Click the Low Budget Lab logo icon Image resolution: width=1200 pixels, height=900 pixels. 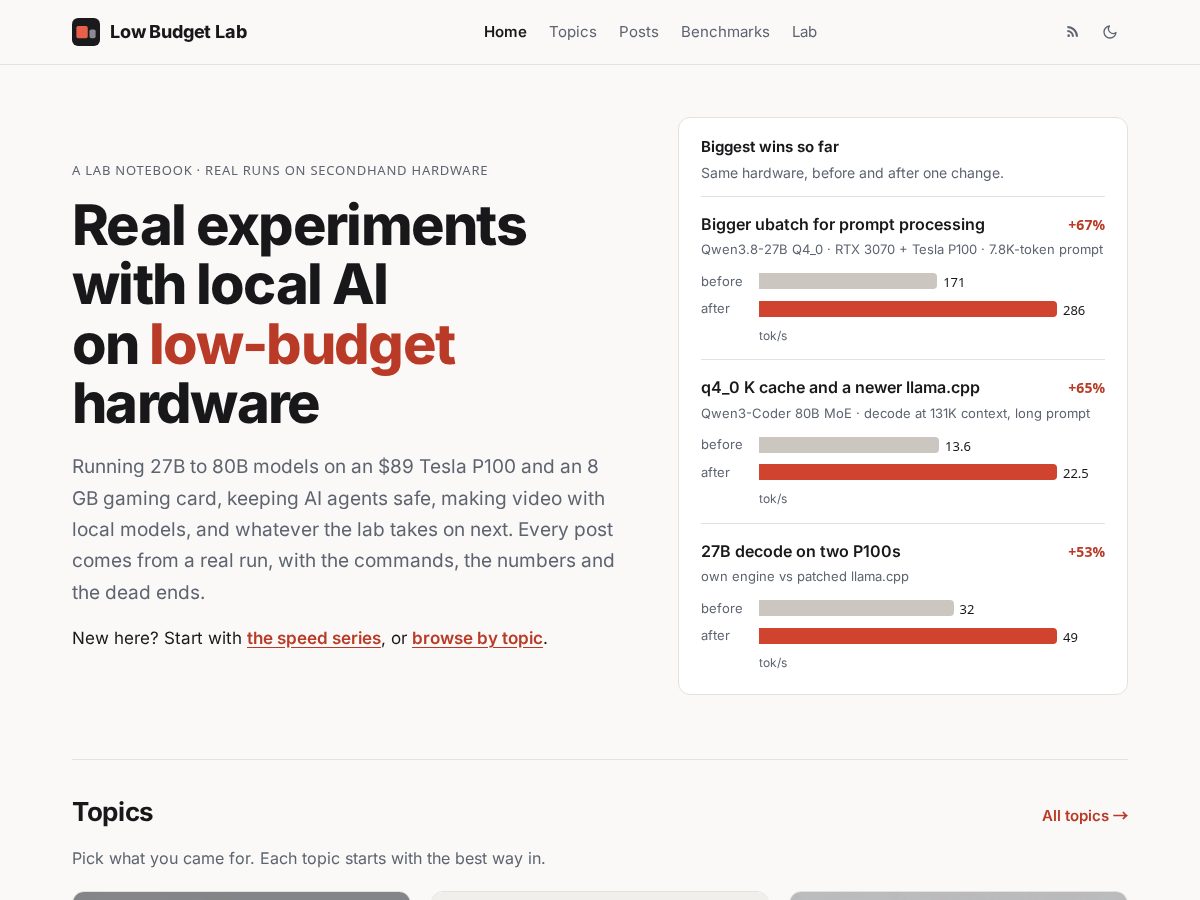click(x=86, y=32)
